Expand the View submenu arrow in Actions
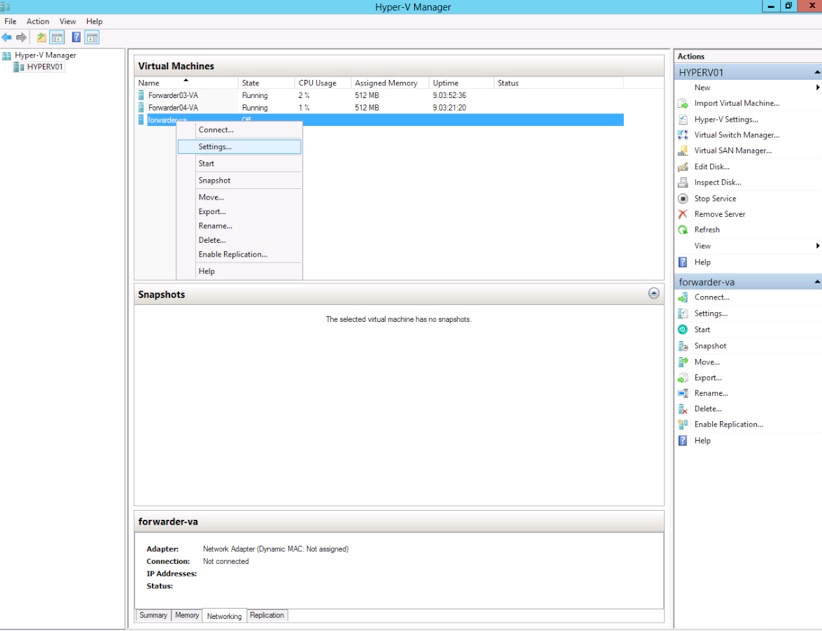Image resolution: width=822 pixels, height=631 pixels. 817,246
